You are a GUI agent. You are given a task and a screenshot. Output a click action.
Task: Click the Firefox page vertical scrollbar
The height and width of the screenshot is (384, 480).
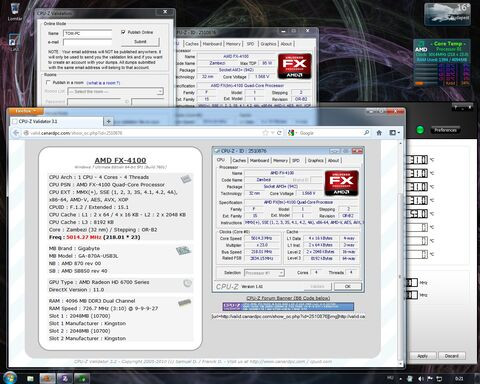click(400, 250)
